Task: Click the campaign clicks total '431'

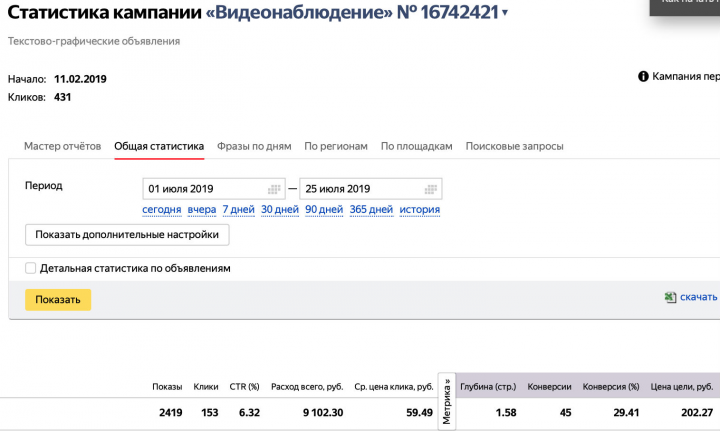Action: tap(62, 97)
